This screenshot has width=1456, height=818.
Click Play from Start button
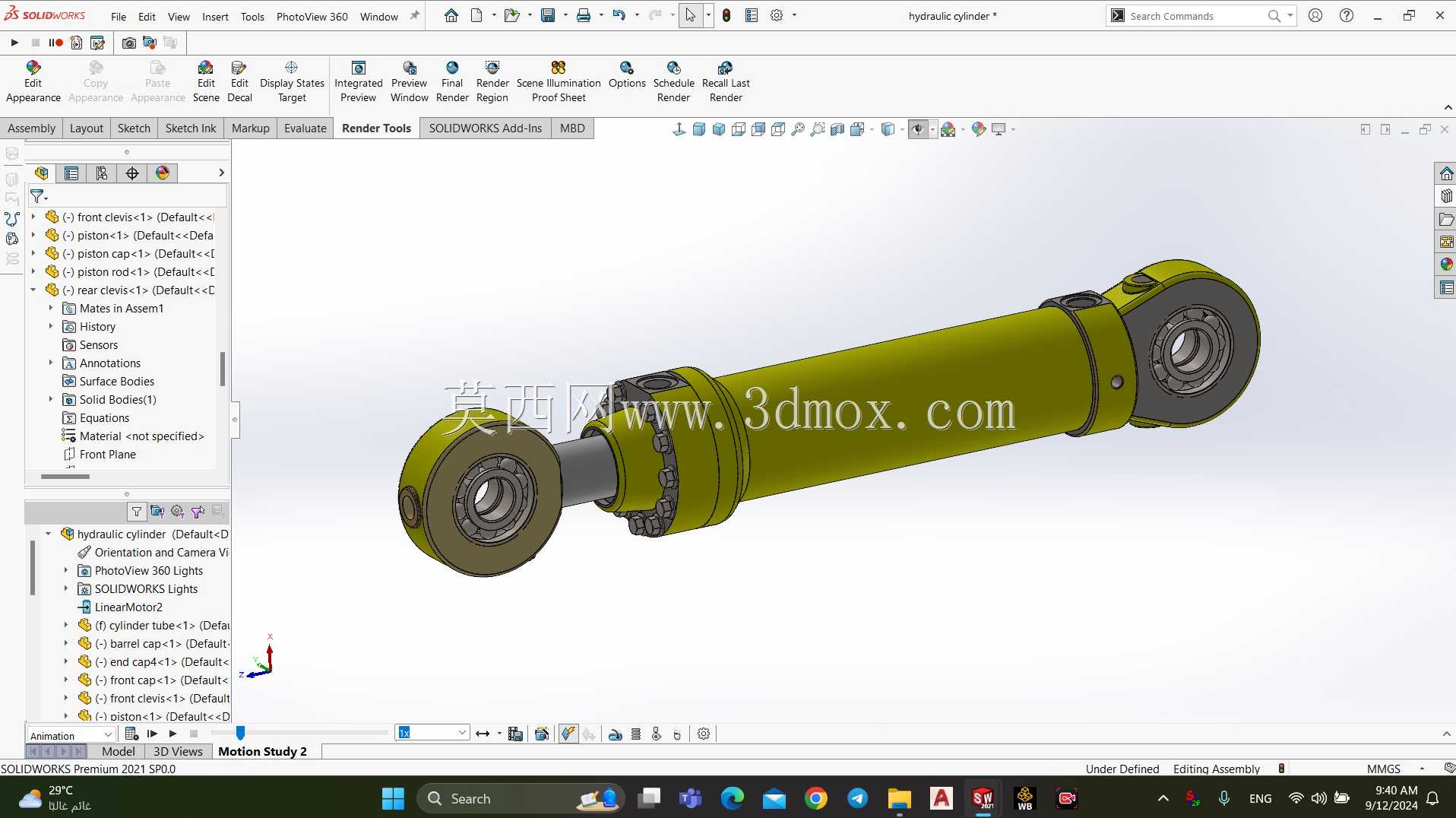(x=152, y=734)
